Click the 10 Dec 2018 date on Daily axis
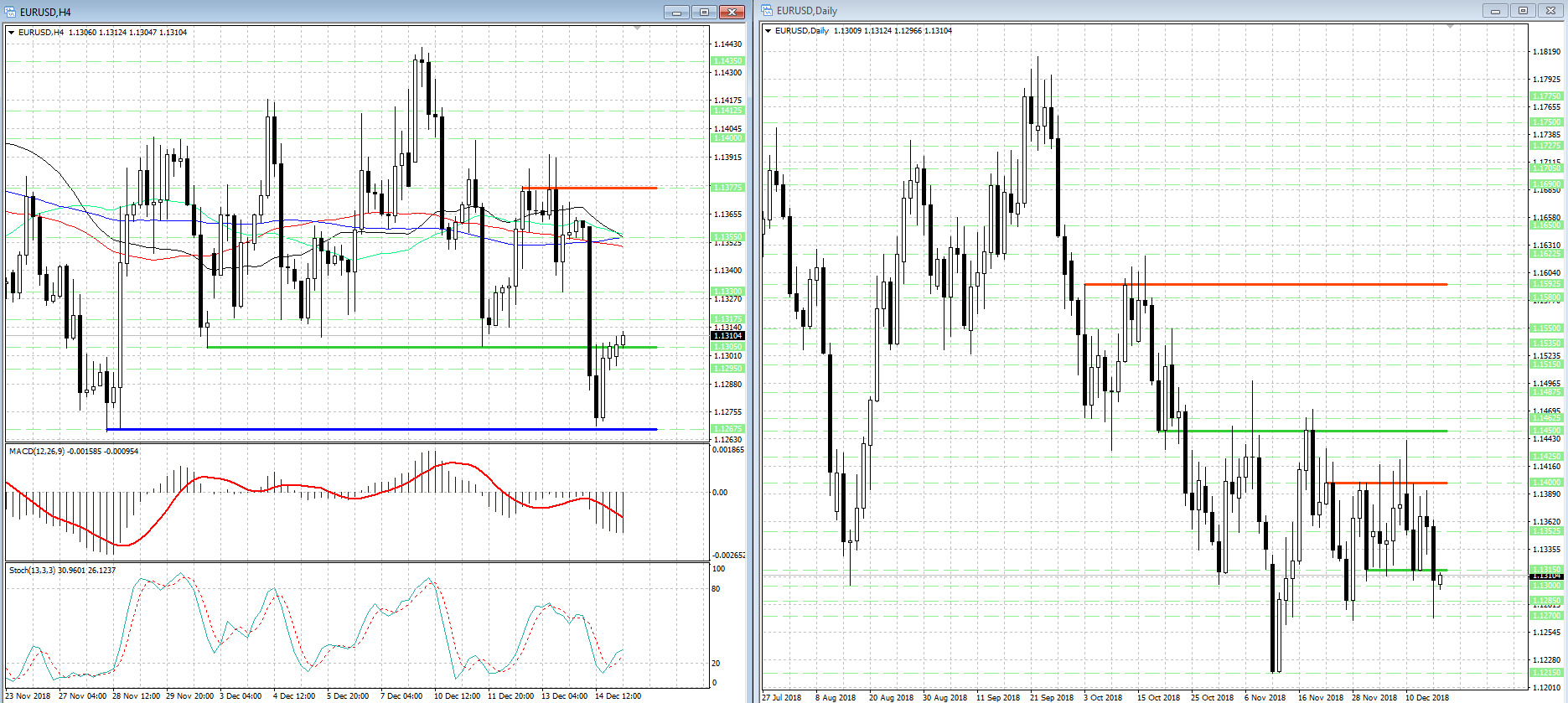 1427,698
